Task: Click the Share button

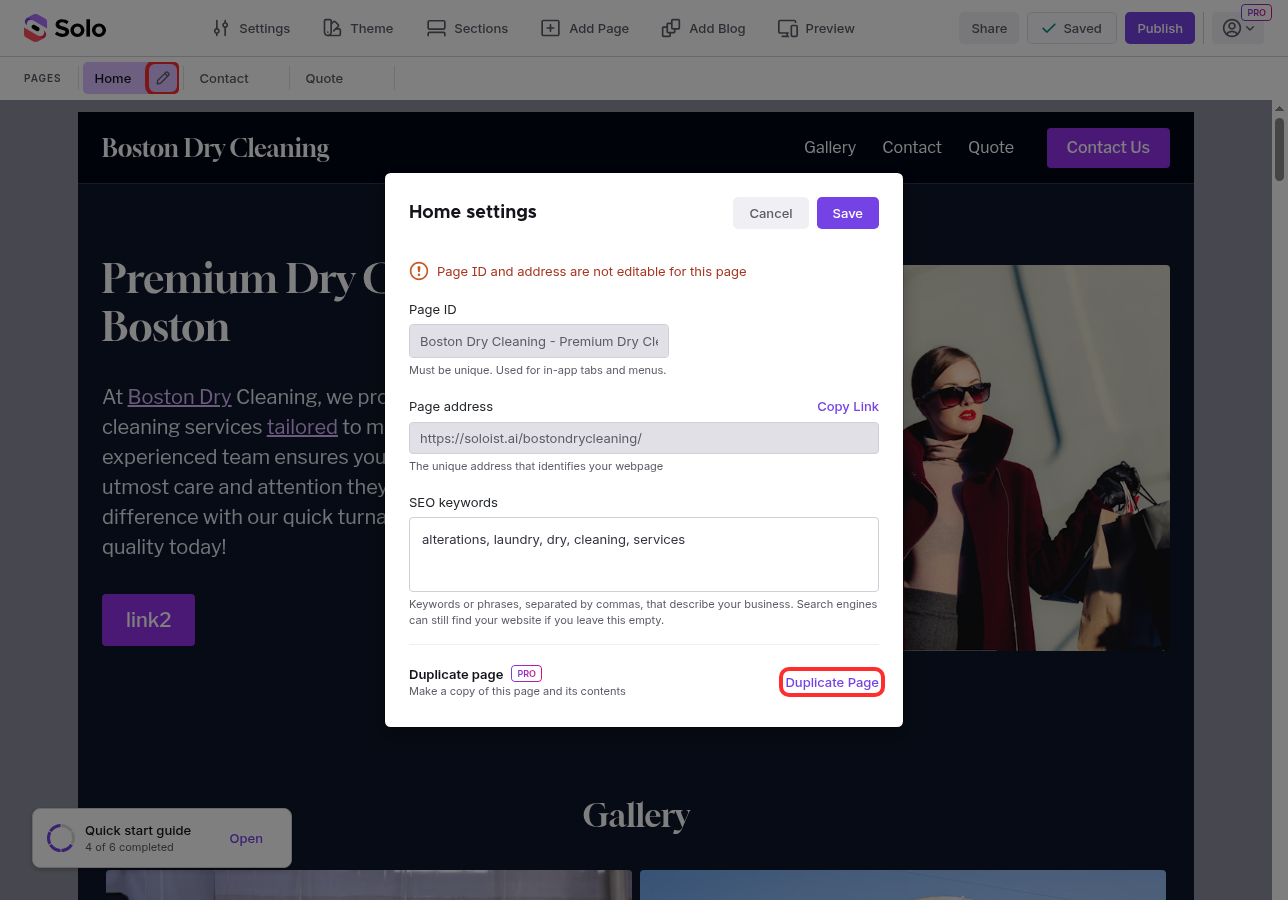Action: point(989,28)
